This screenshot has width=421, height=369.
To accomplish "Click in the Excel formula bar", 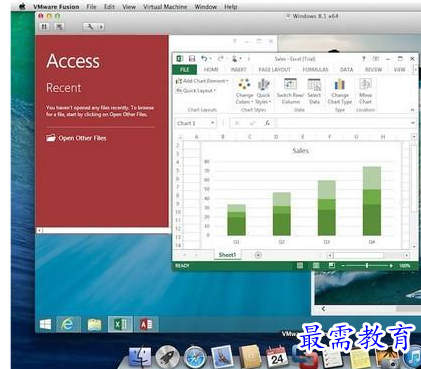I will [343, 123].
